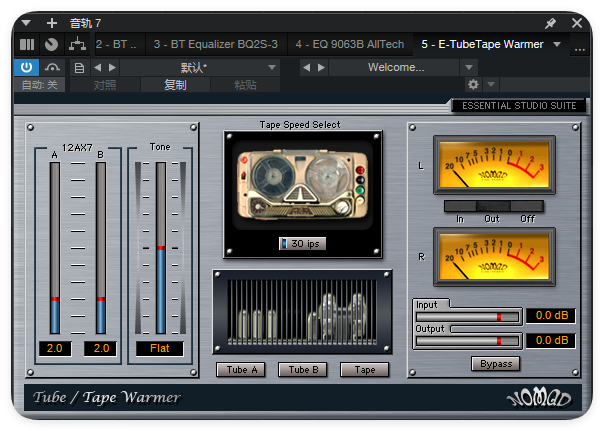Set meter switch to Off
The image size is (604, 431).
click(527, 206)
